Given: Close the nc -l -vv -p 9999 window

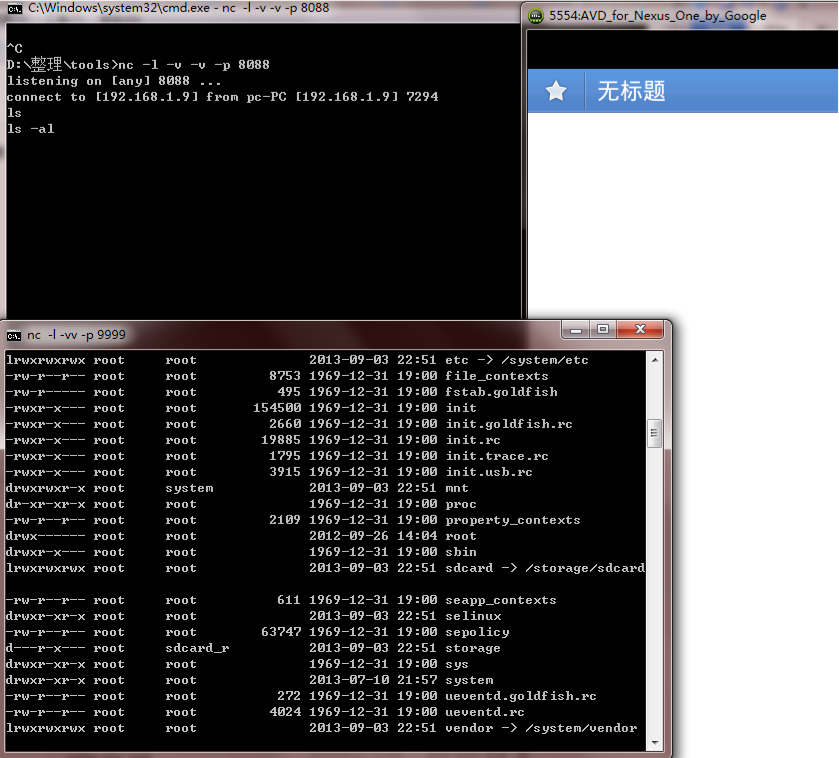Looking at the screenshot, I should click(x=640, y=329).
